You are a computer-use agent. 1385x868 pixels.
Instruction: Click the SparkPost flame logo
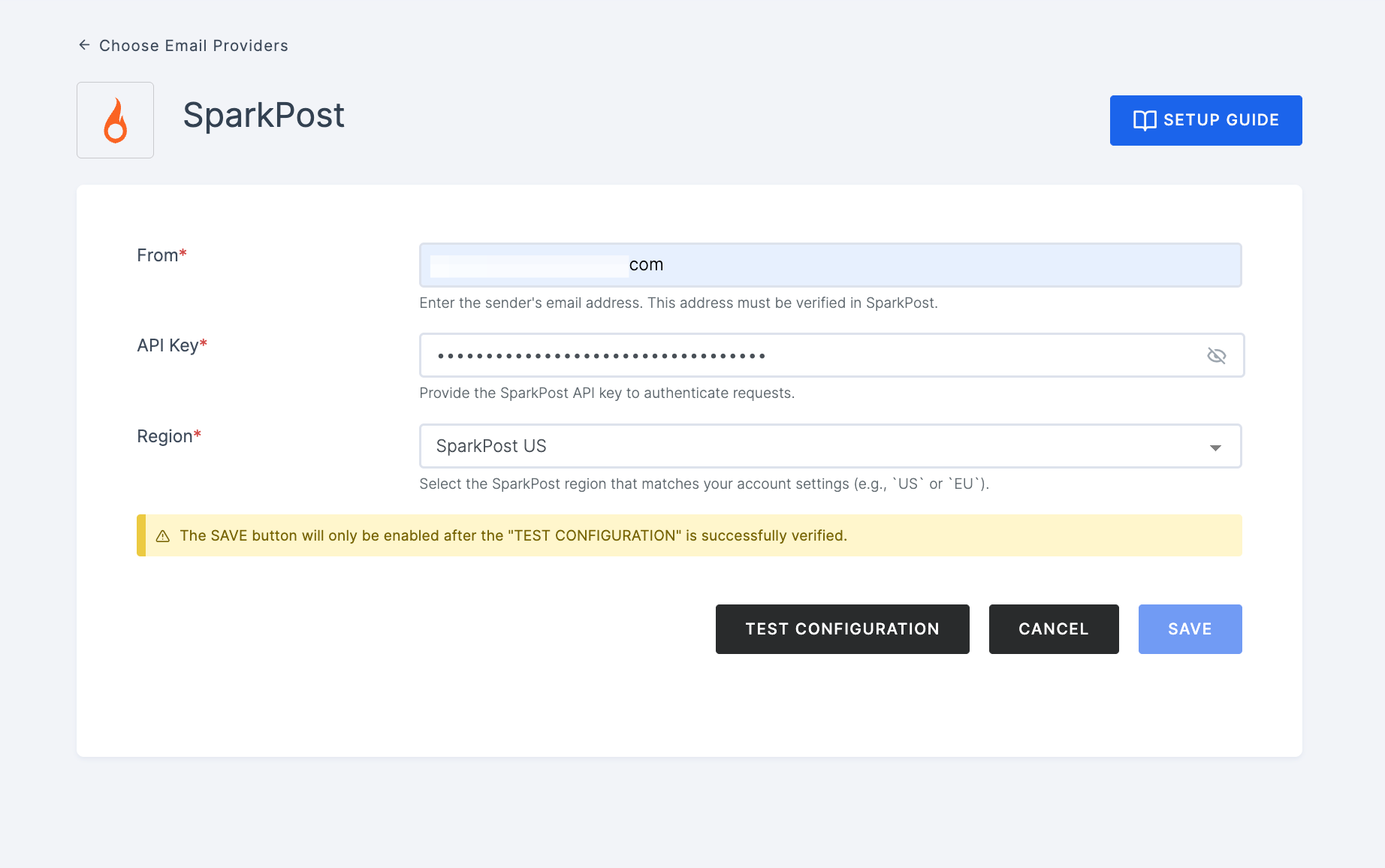(x=115, y=120)
